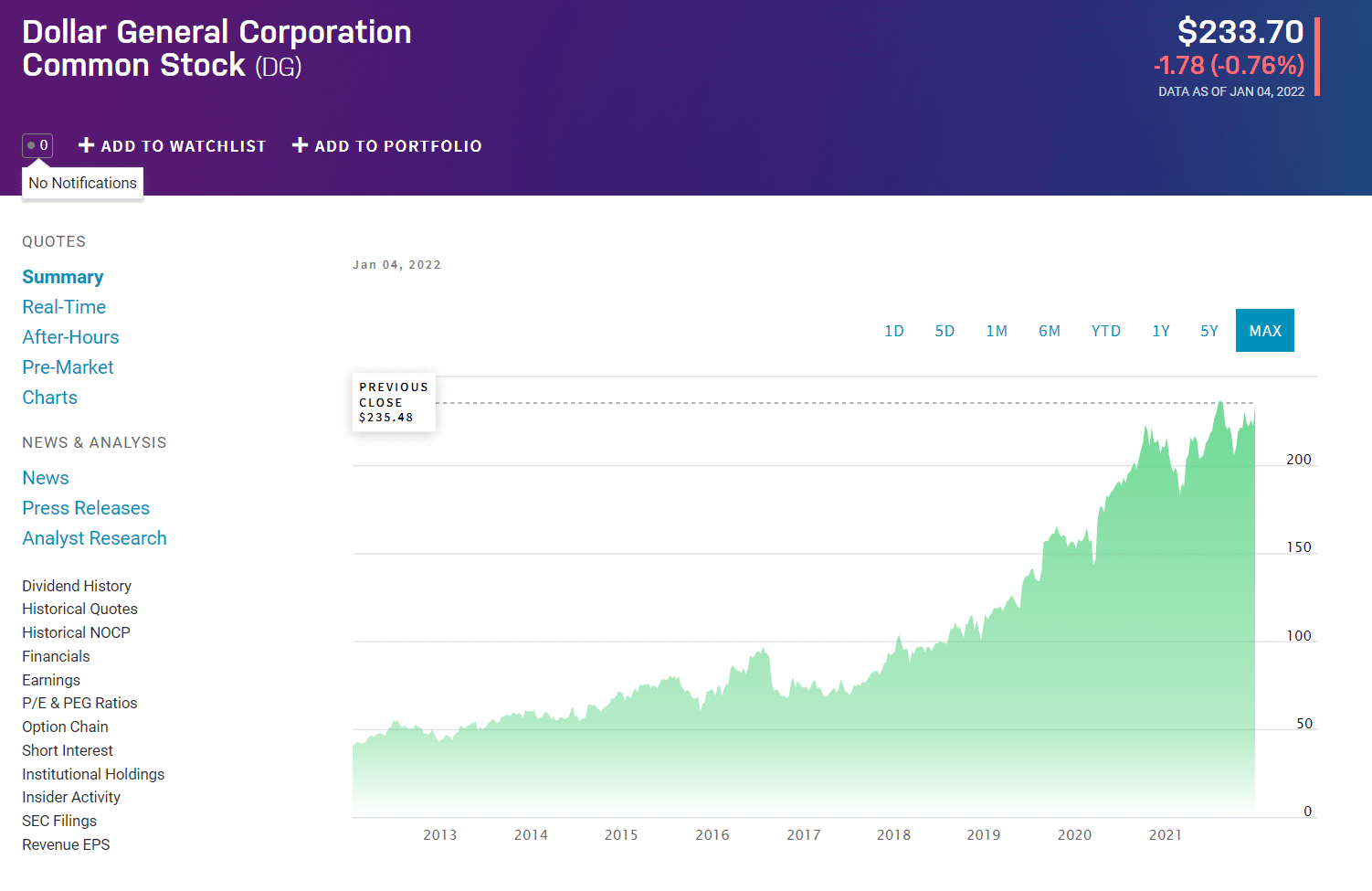
Task: Click the 150 price axis label
Action: tap(1299, 547)
